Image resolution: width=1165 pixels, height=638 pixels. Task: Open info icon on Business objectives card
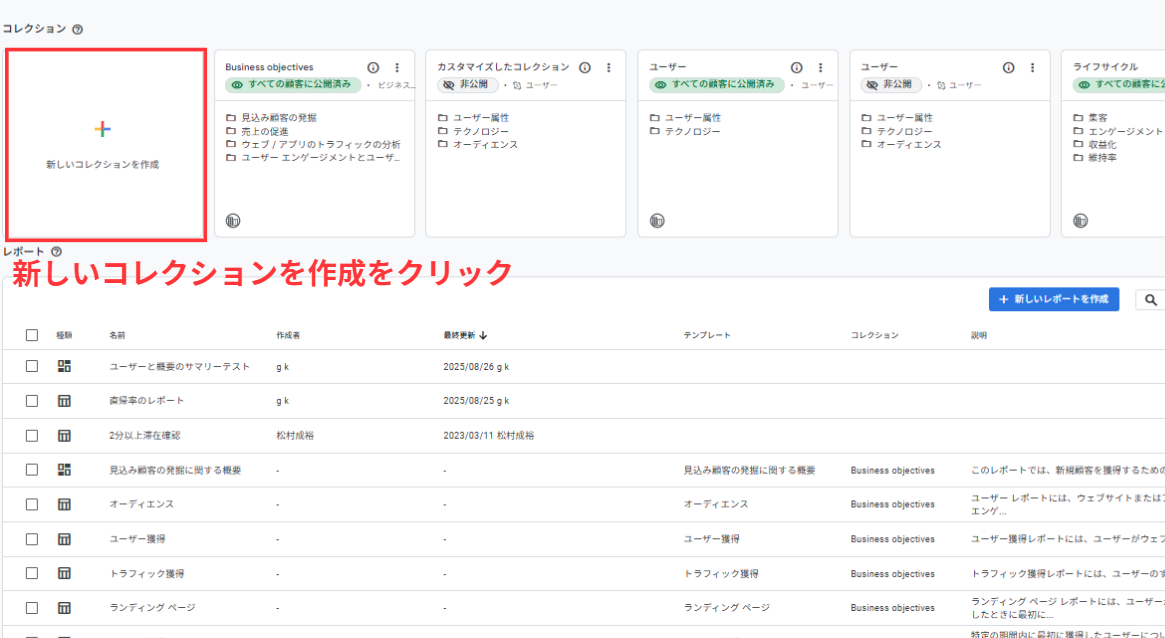[373, 68]
